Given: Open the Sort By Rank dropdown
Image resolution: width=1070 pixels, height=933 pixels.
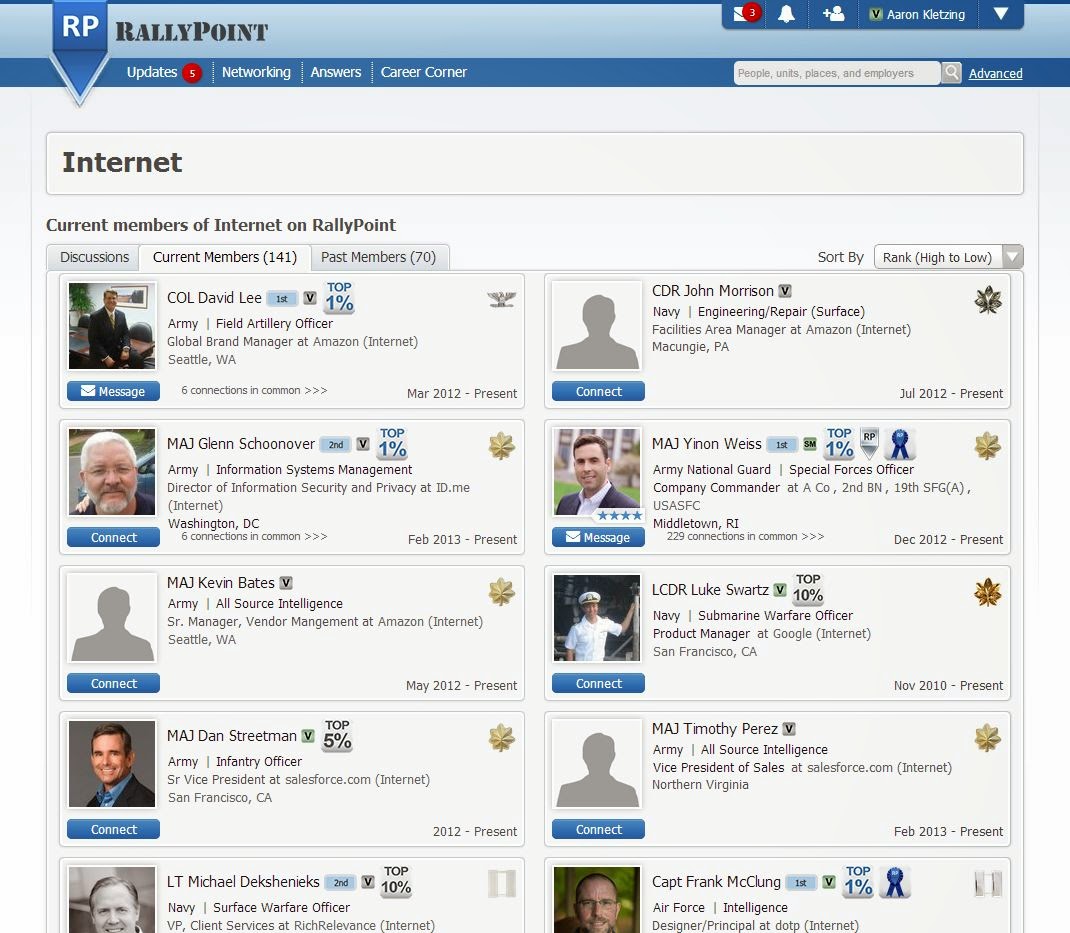Looking at the screenshot, I should point(949,257).
